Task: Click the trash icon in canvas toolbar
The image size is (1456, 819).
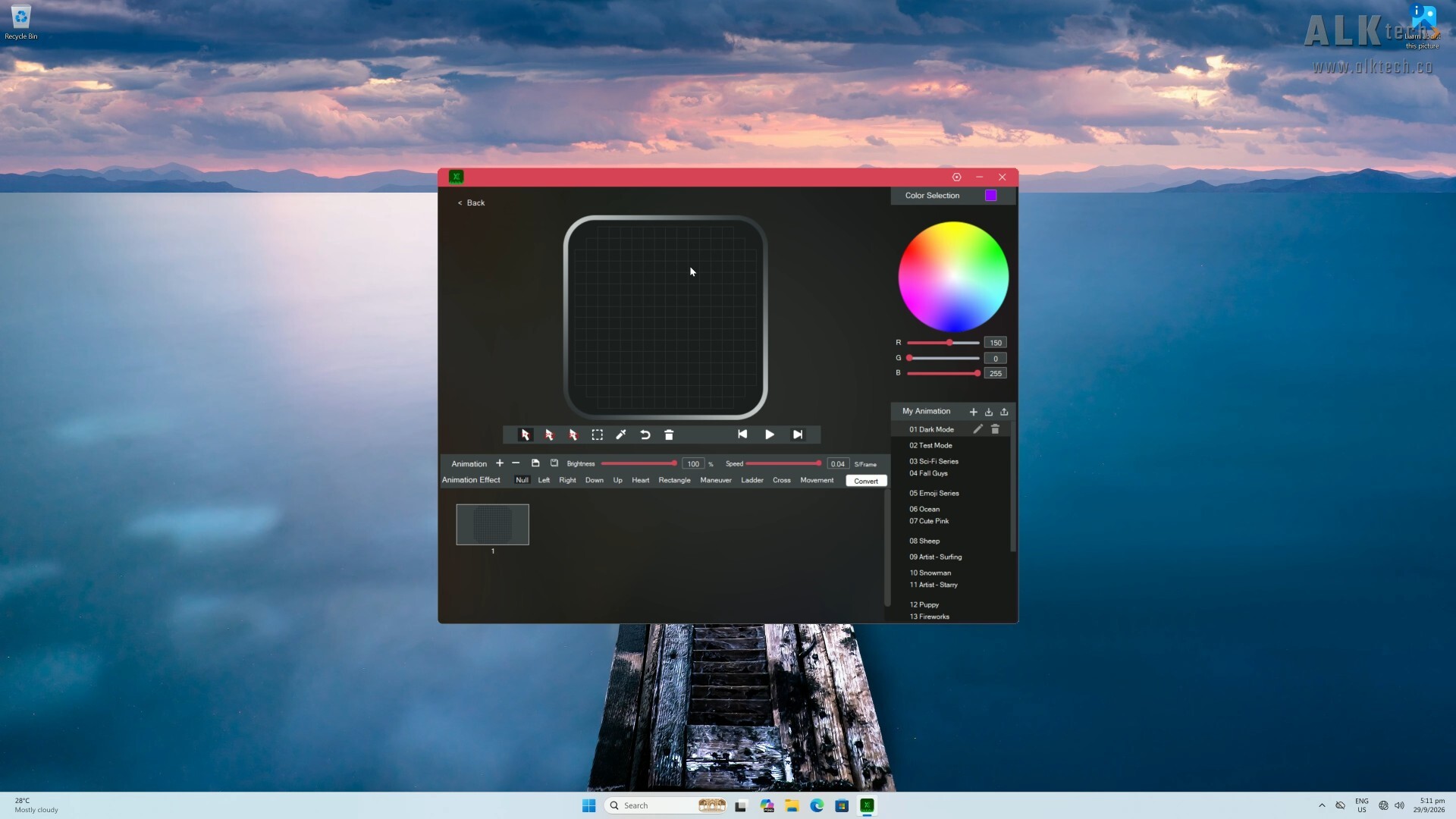Action: click(x=669, y=435)
